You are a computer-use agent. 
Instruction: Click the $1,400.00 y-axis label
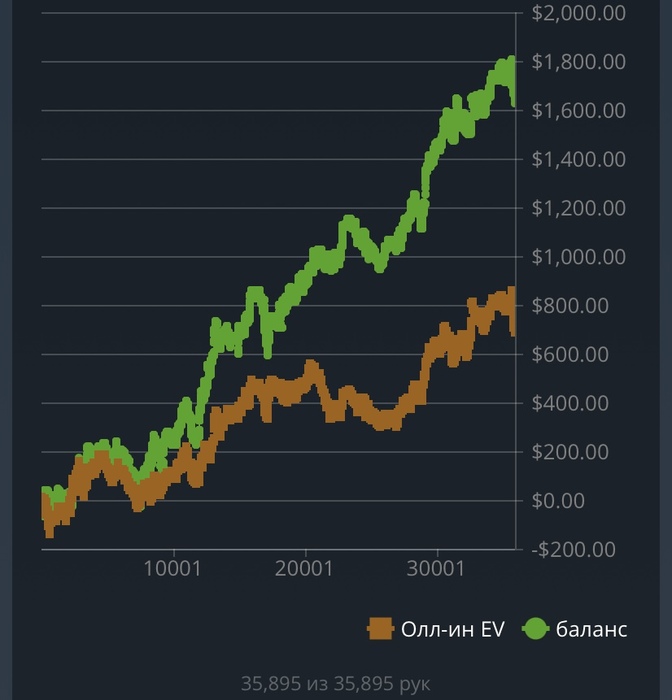coord(579,159)
